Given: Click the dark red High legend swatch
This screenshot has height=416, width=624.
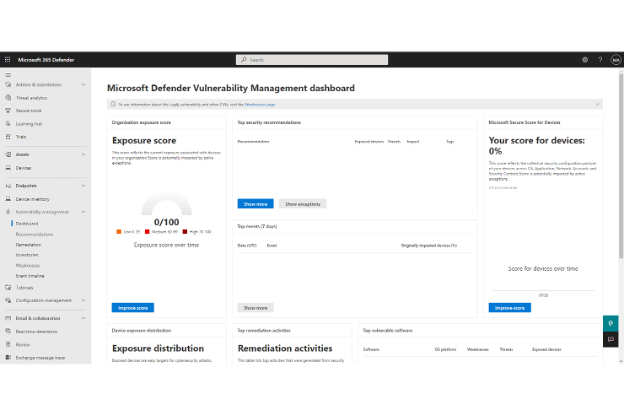Looking at the screenshot, I should [x=185, y=232].
